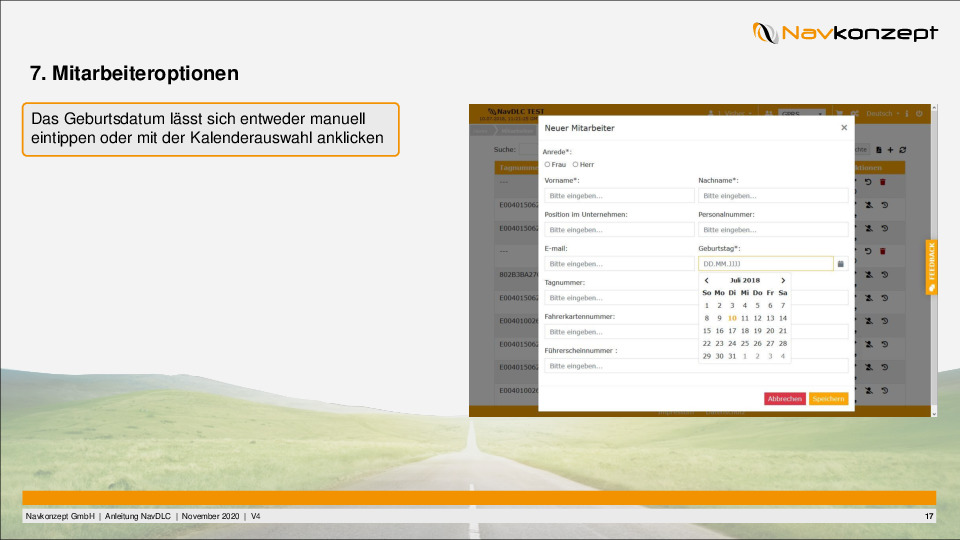The image size is (960, 540).
Task: Click the refresh icon in the list toolbar
Action: 902,149
